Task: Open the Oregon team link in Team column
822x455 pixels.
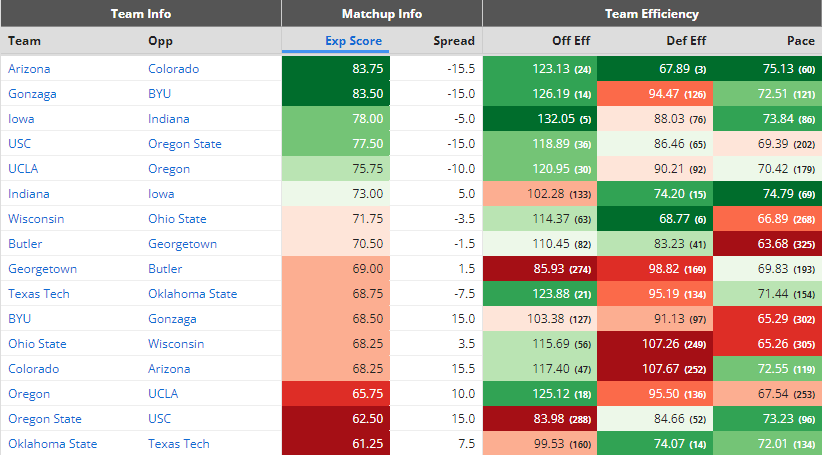Action: (29, 394)
